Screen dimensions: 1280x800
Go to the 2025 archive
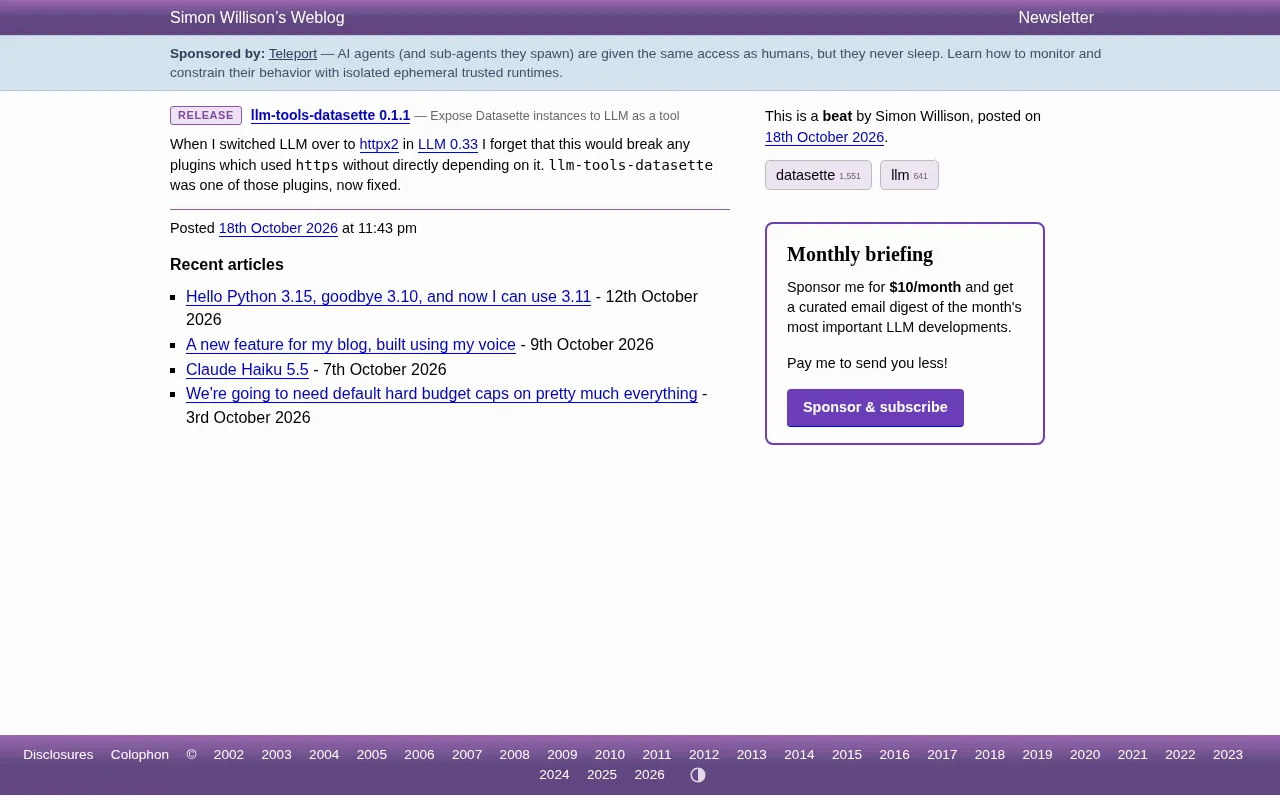click(x=602, y=775)
